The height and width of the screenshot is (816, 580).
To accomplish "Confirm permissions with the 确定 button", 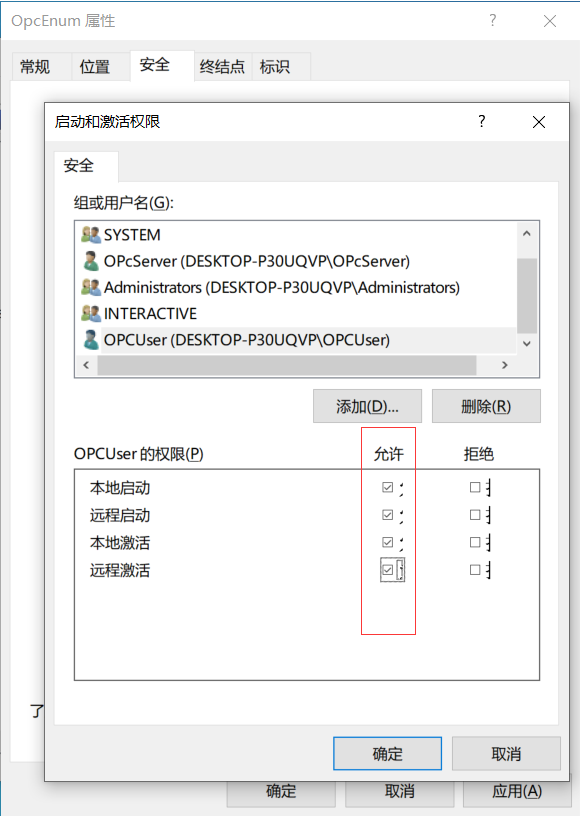I will [387, 753].
